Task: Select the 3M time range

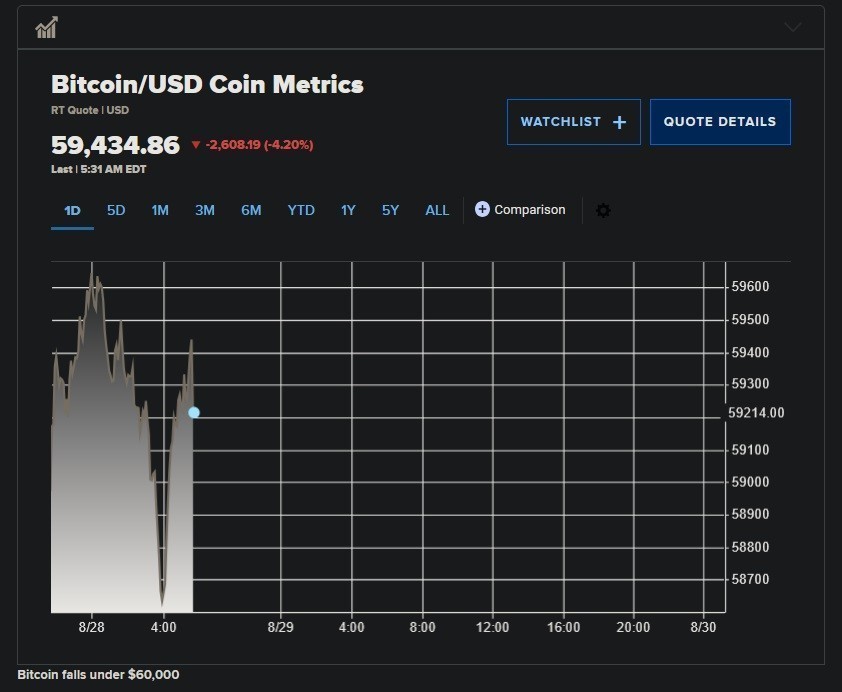Action: pyautogui.click(x=205, y=210)
